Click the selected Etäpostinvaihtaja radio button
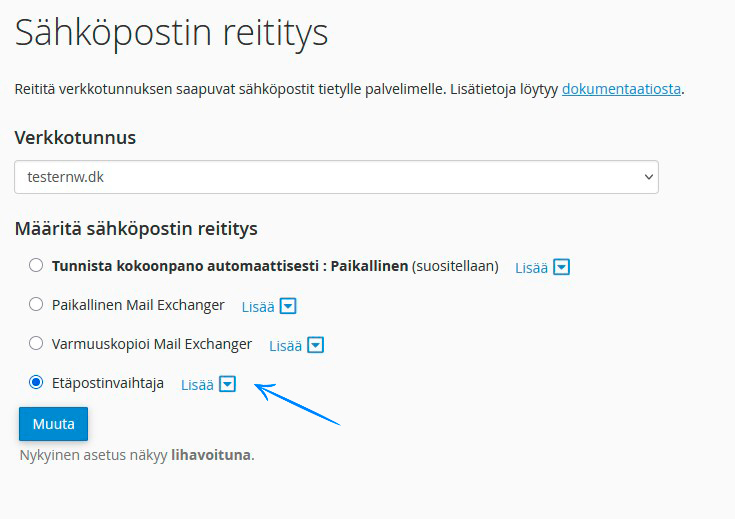The width and height of the screenshot is (735, 519). [x=36, y=382]
